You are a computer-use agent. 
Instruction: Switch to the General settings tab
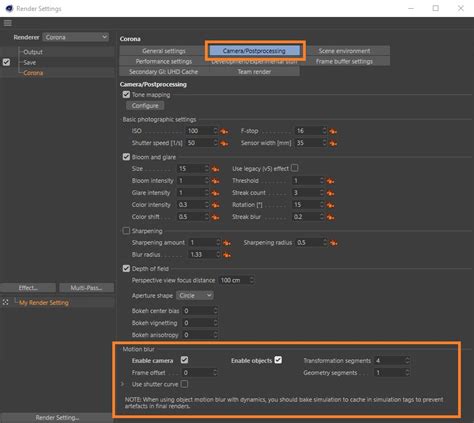[x=164, y=51]
